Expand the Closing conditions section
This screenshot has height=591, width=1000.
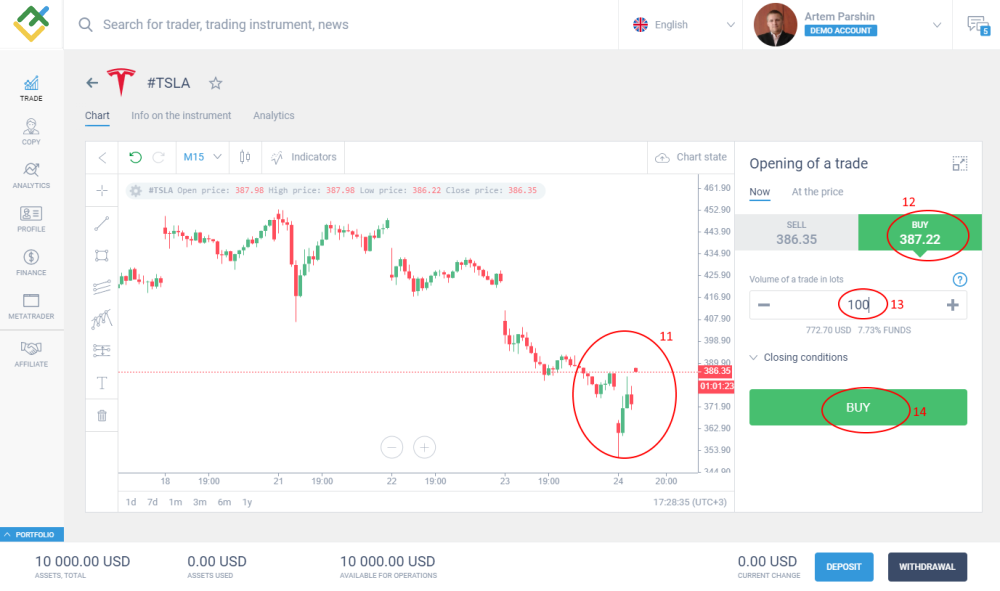[x=798, y=357]
